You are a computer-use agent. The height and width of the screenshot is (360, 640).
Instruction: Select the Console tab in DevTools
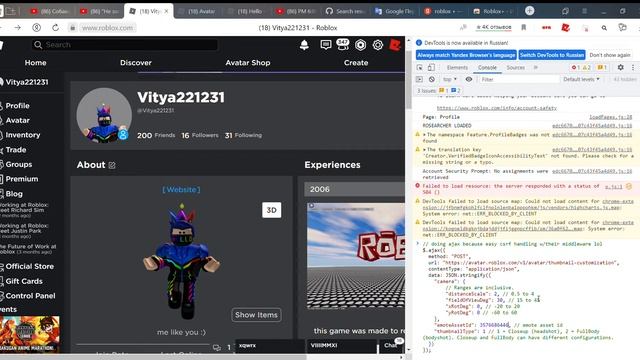click(x=487, y=67)
